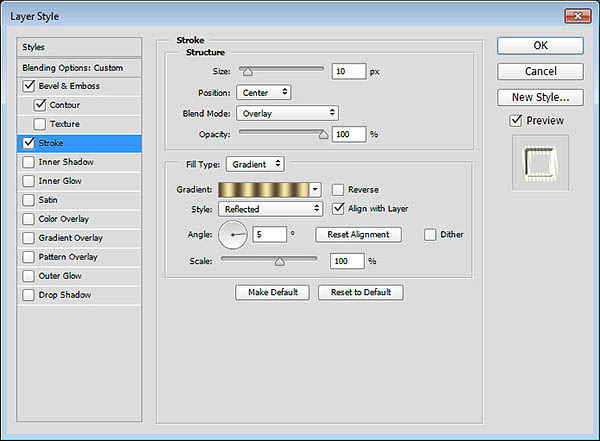
Task: Click Reset to Default button
Action: (x=360, y=292)
